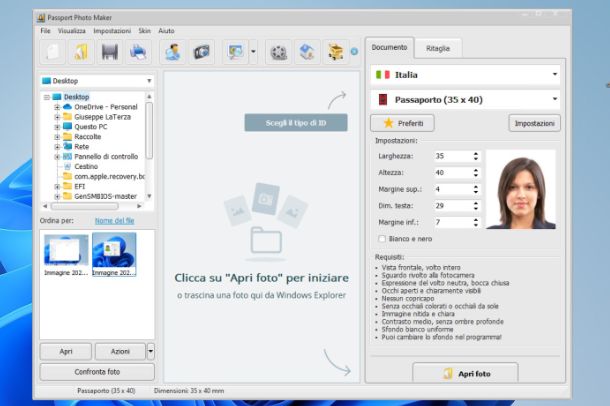Click the picture export toolbar icon
Viewport: 610px width, 406px height.
click(235, 52)
